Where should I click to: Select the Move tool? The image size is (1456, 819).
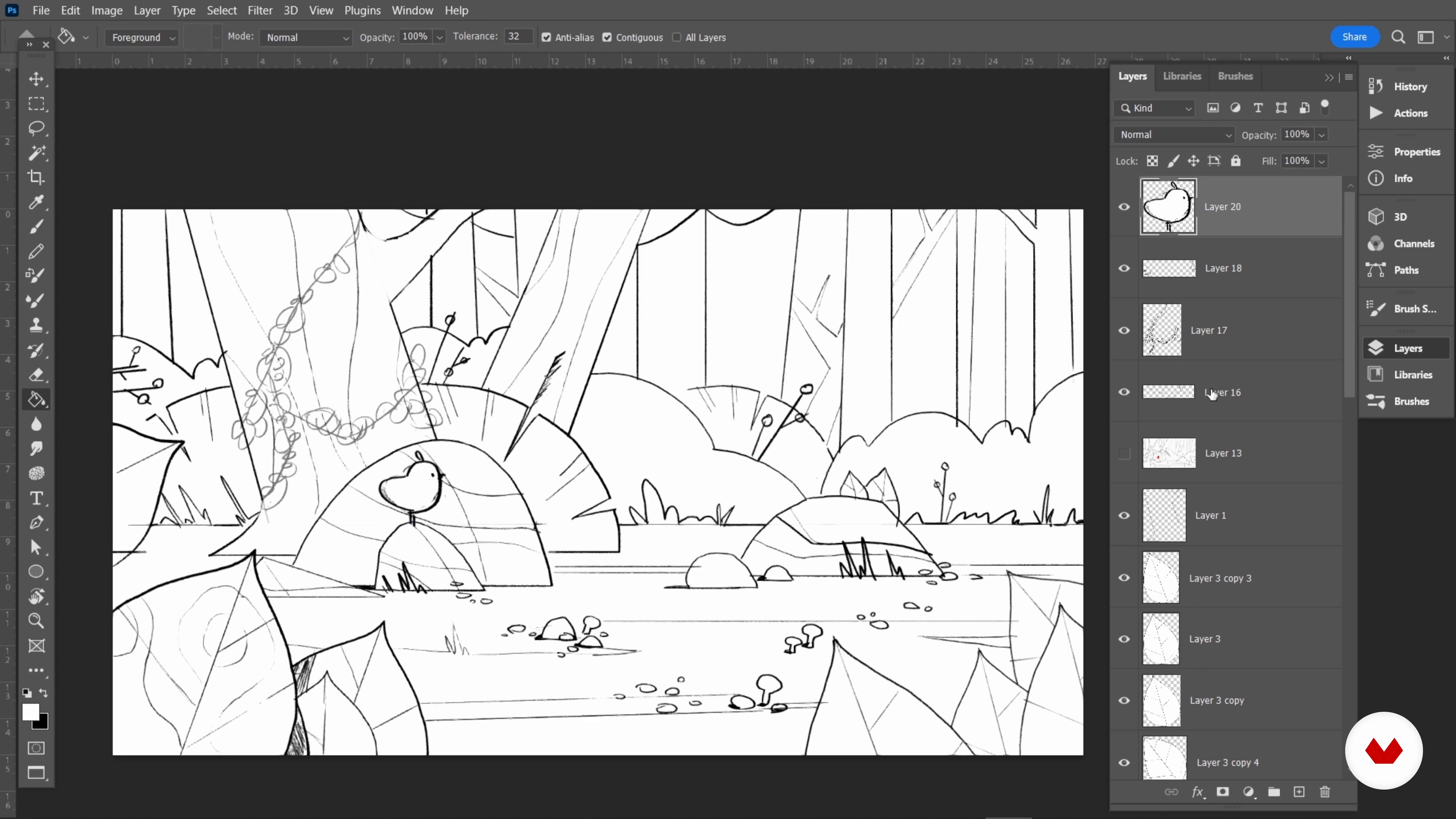click(x=37, y=79)
